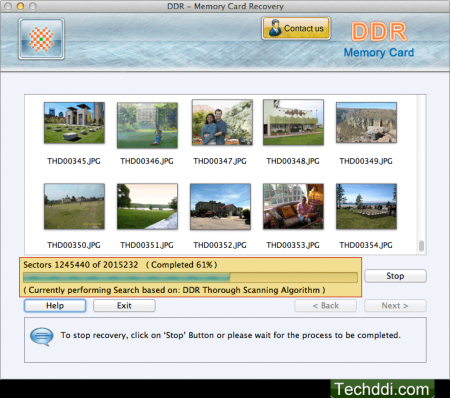
Task: Click file name THD00347.JPG
Action: (220, 161)
